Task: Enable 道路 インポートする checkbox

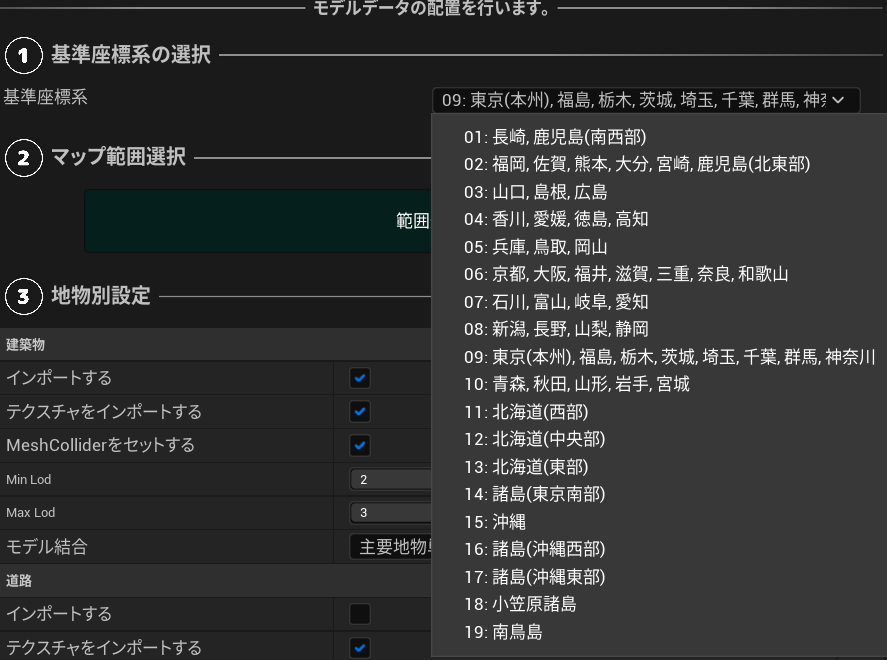Action: [x=360, y=614]
